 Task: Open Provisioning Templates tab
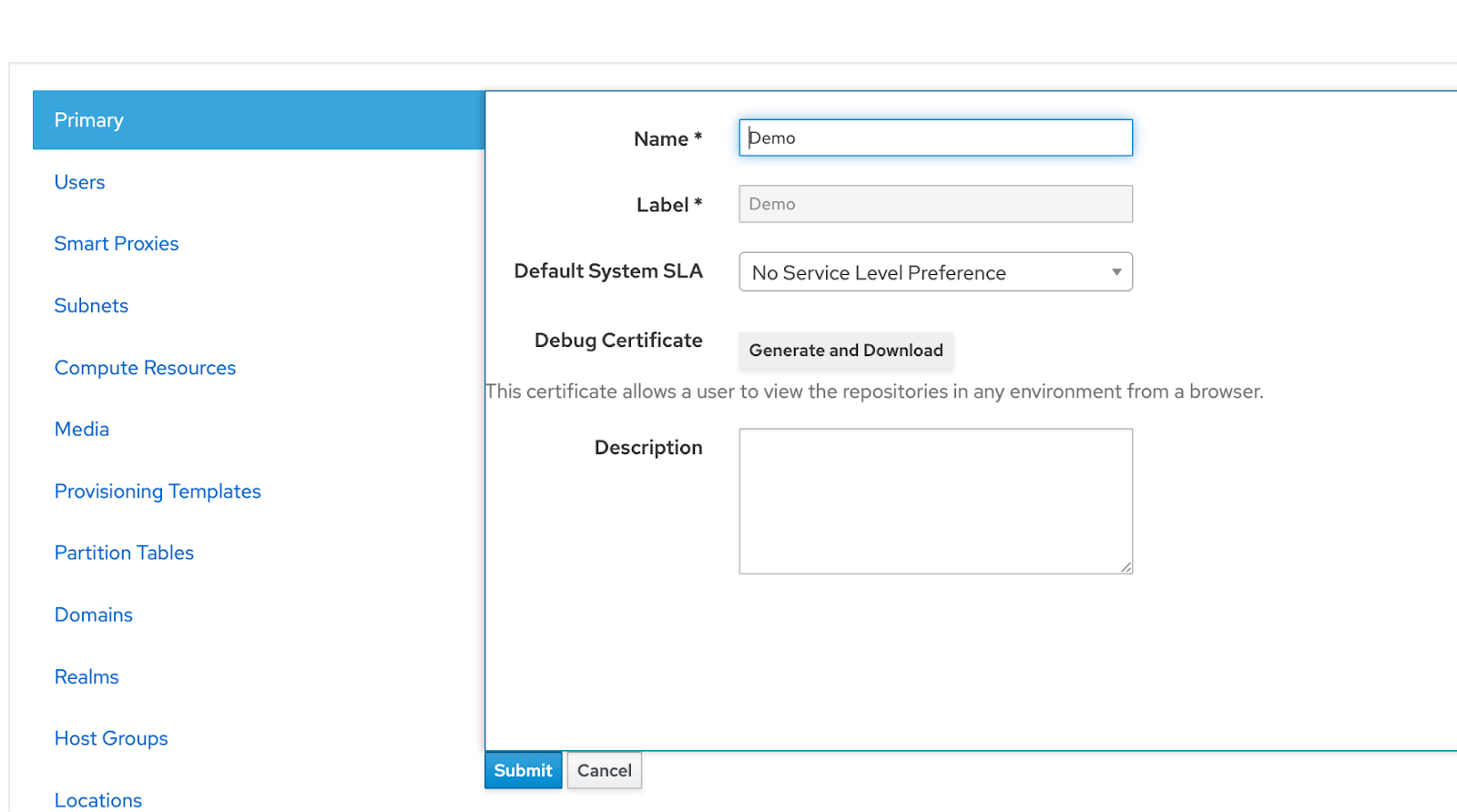(x=158, y=492)
